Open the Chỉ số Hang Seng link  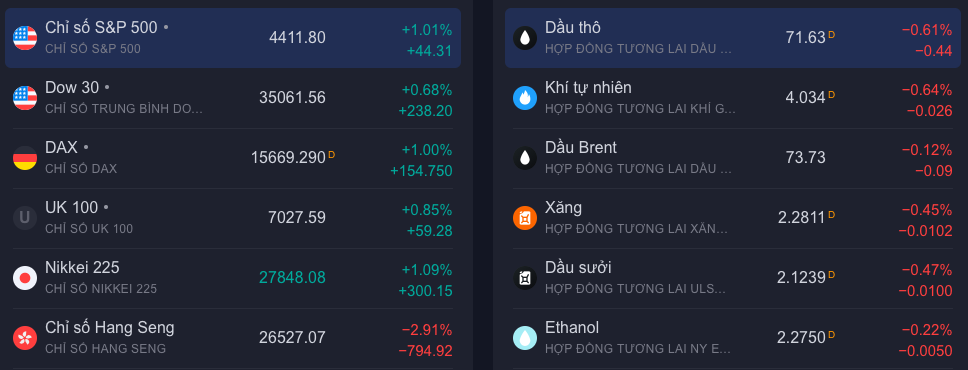click(x=110, y=327)
